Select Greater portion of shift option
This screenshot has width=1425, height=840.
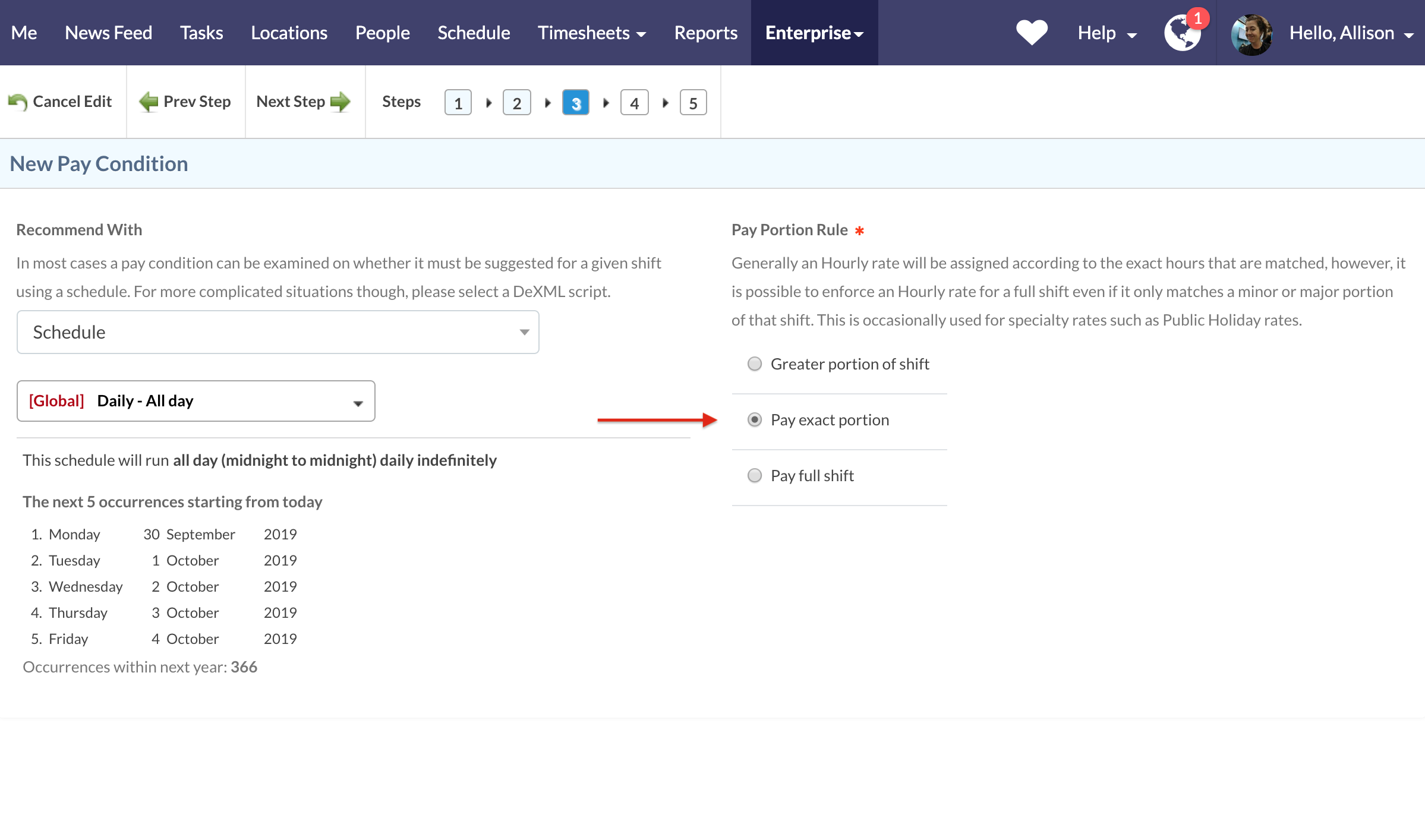(754, 364)
